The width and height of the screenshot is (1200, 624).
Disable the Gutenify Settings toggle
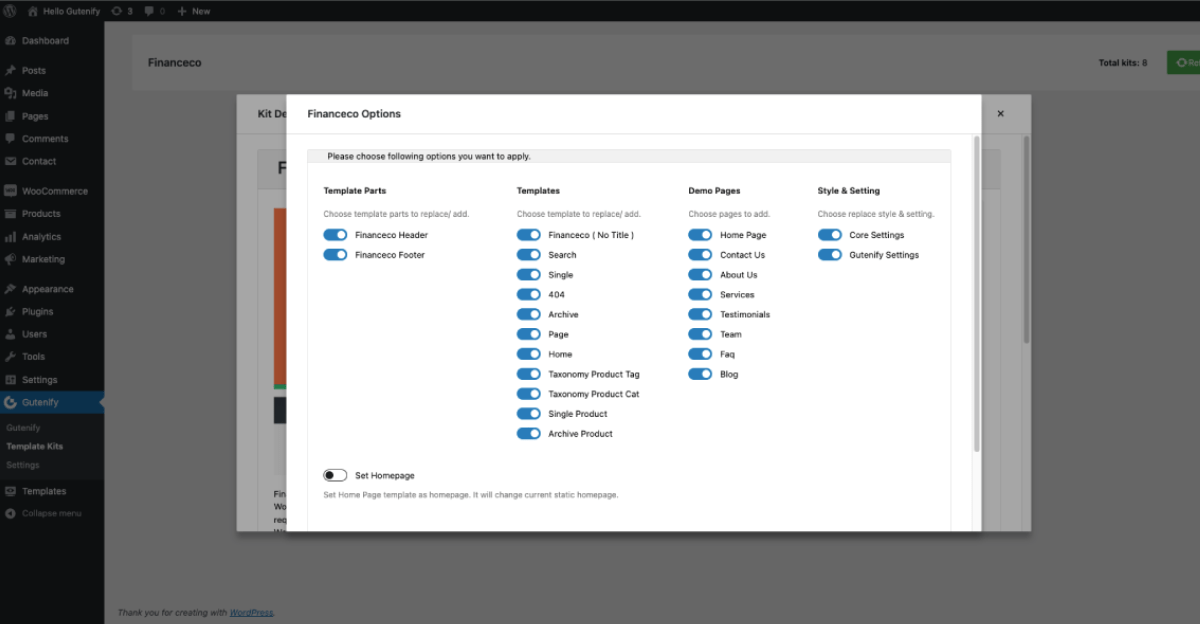coord(830,255)
